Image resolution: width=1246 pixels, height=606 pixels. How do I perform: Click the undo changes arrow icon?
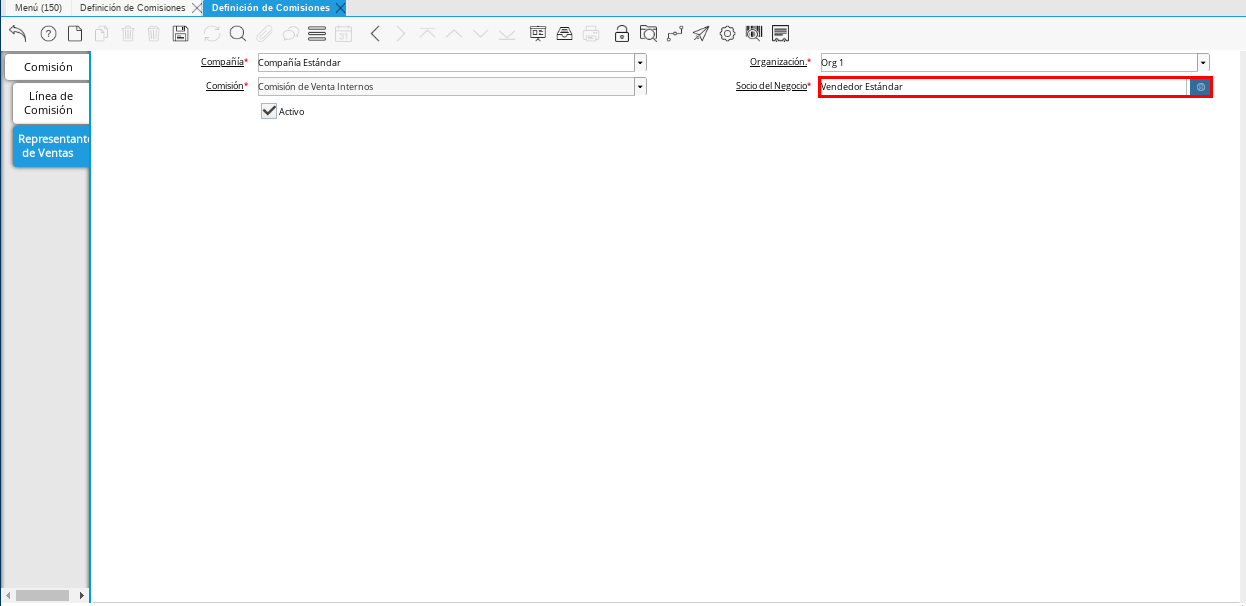tap(18, 33)
